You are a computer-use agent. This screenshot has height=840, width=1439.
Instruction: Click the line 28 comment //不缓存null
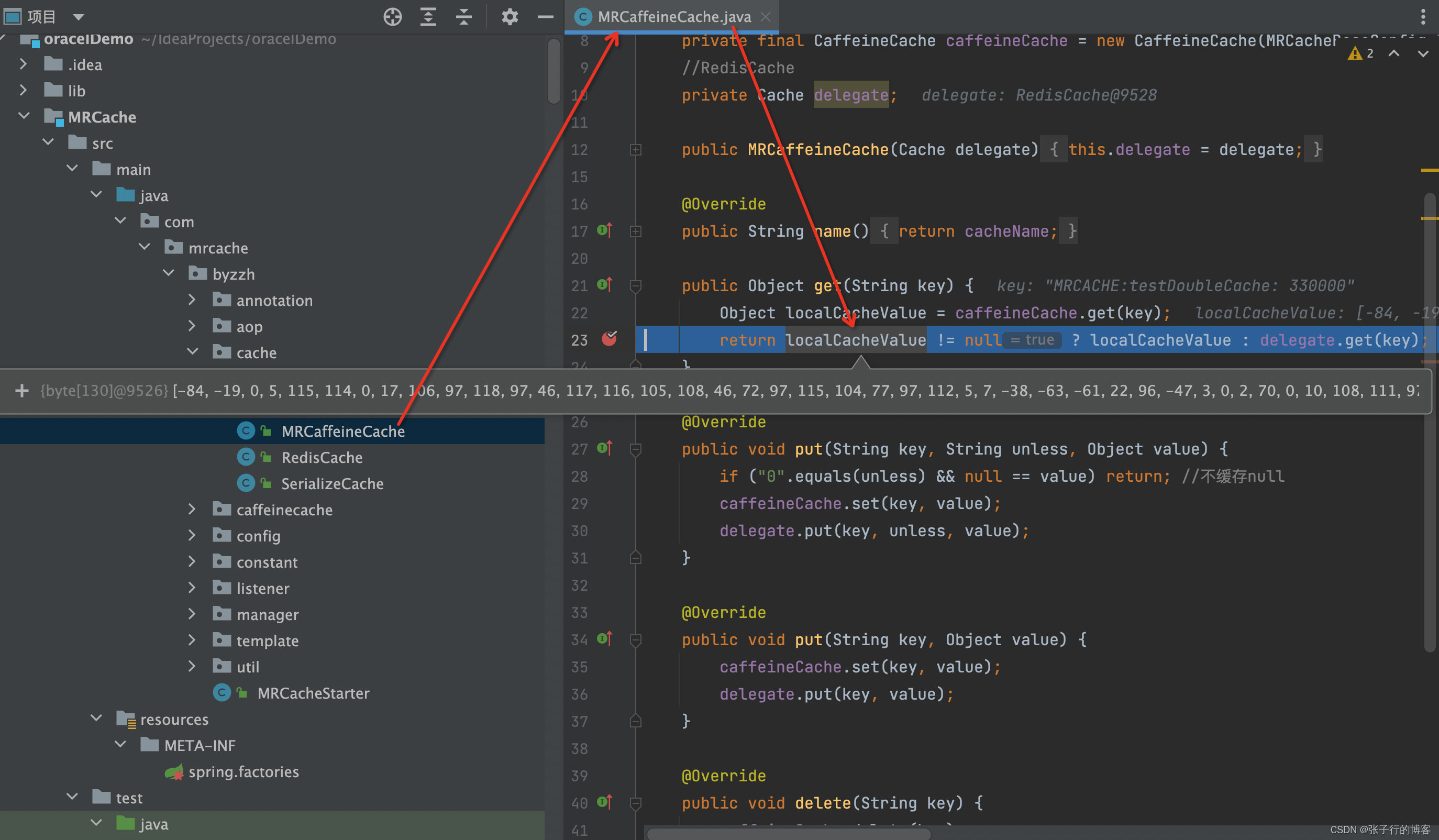point(1233,476)
